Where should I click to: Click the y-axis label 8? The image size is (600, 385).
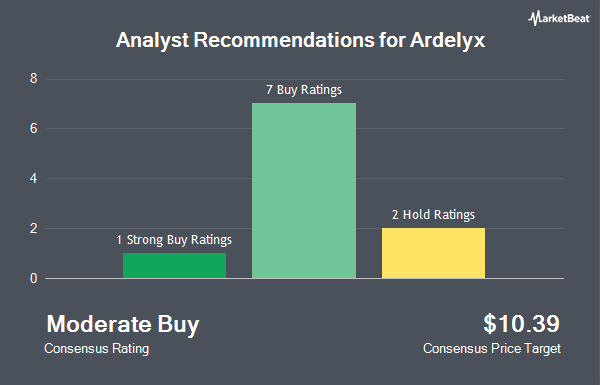point(34,79)
